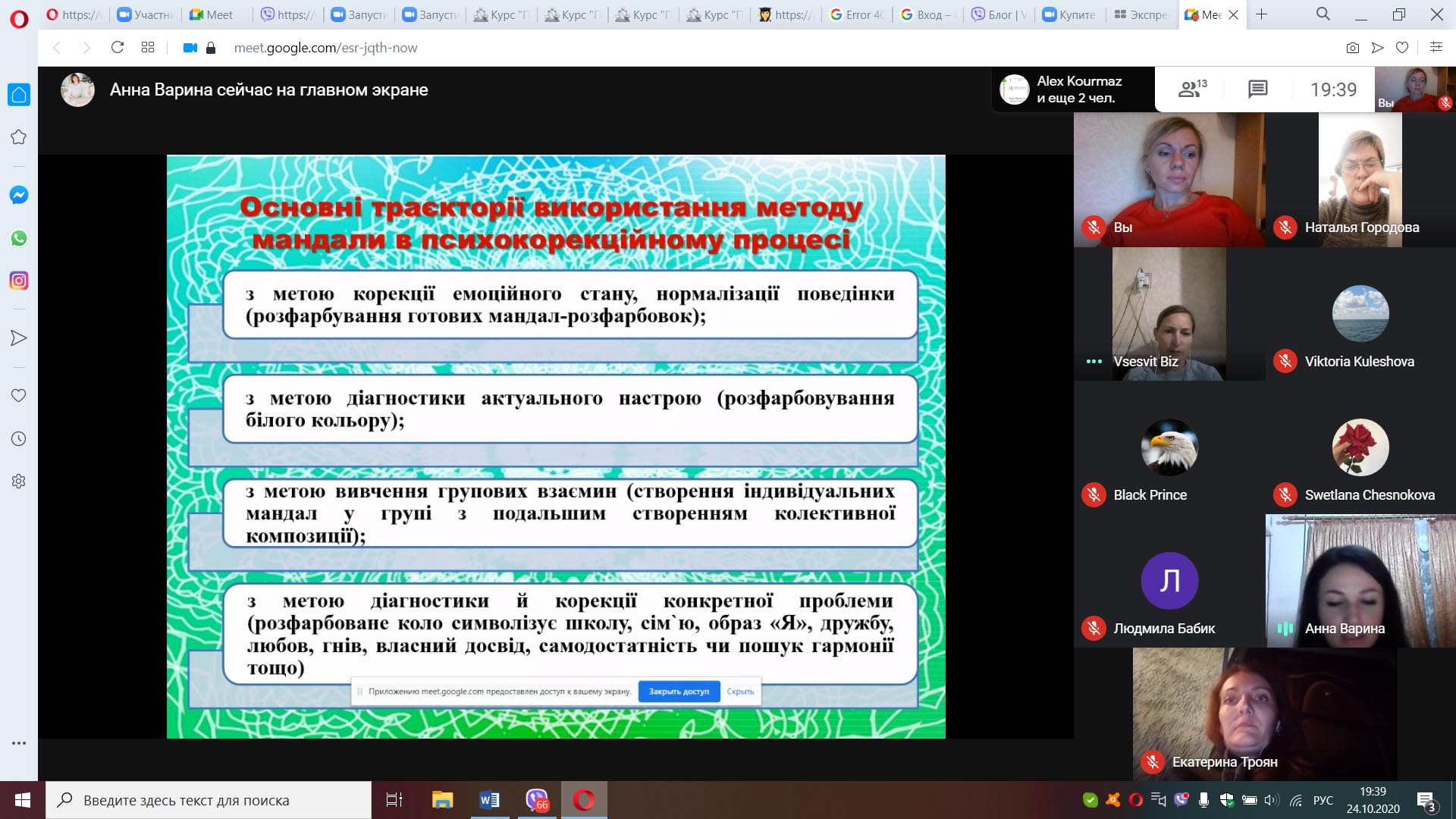
Task: Click the Windows taskbar search field
Action: coord(209,800)
